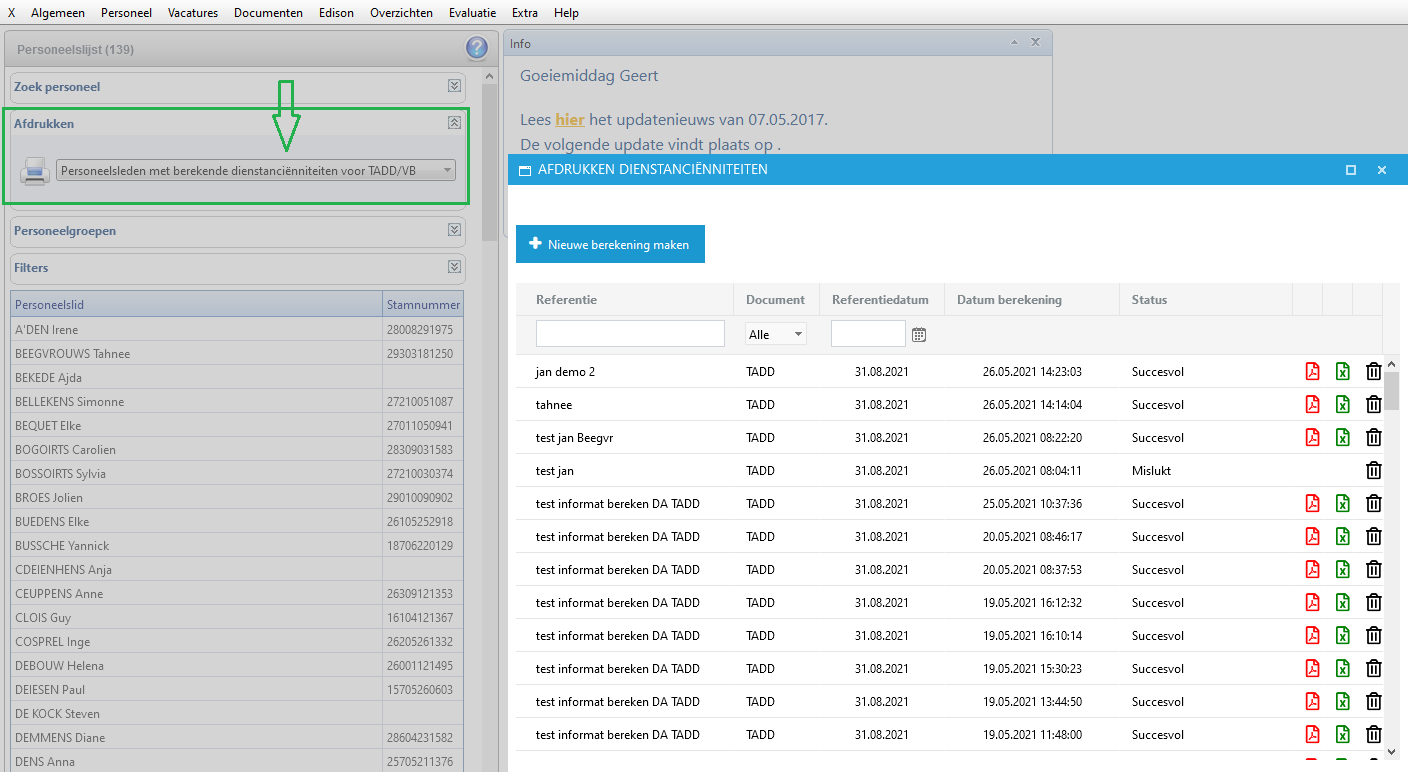The width and height of the screenshot is (1408, 772).
Task: Collapse the Info window with arrow
Action: tap(1014, 43)
